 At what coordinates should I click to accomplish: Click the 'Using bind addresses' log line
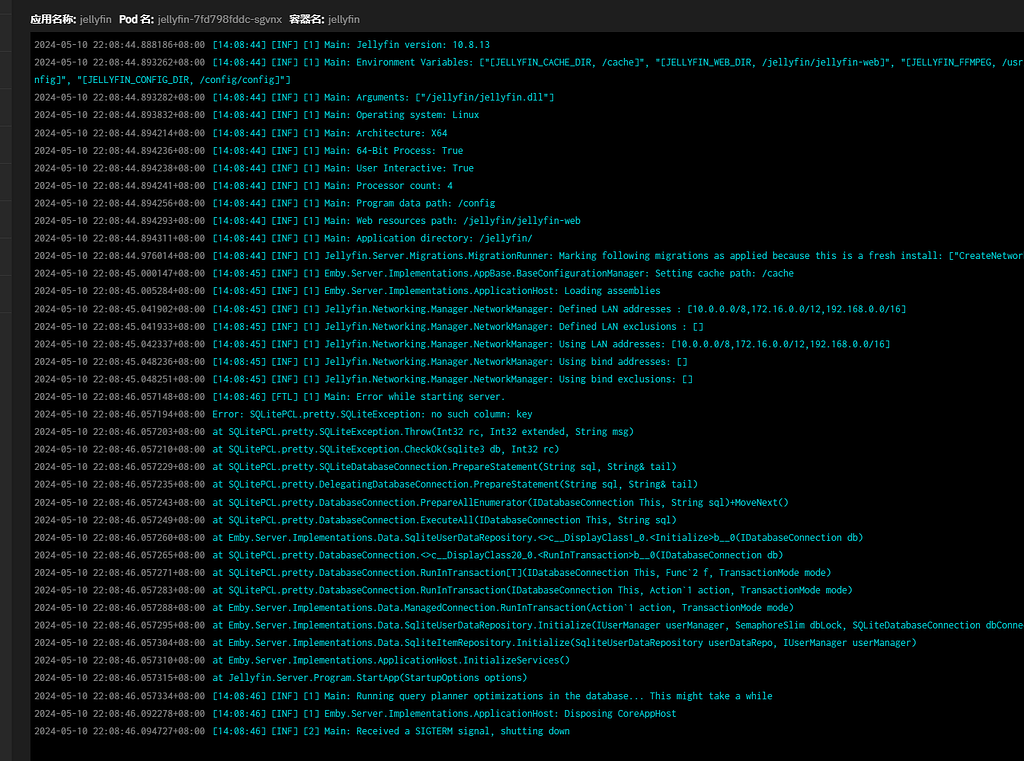pos(361,362)
